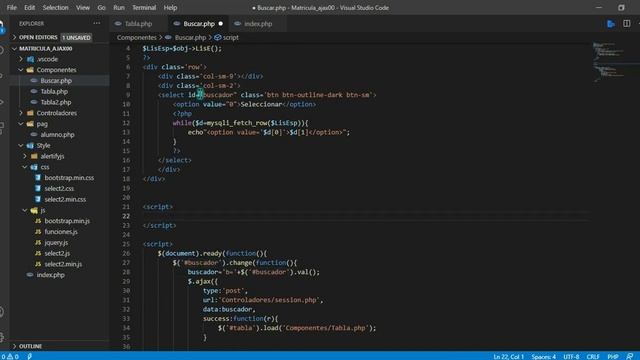
Task: Expand the Controladores folder
Action: point(57,113)
